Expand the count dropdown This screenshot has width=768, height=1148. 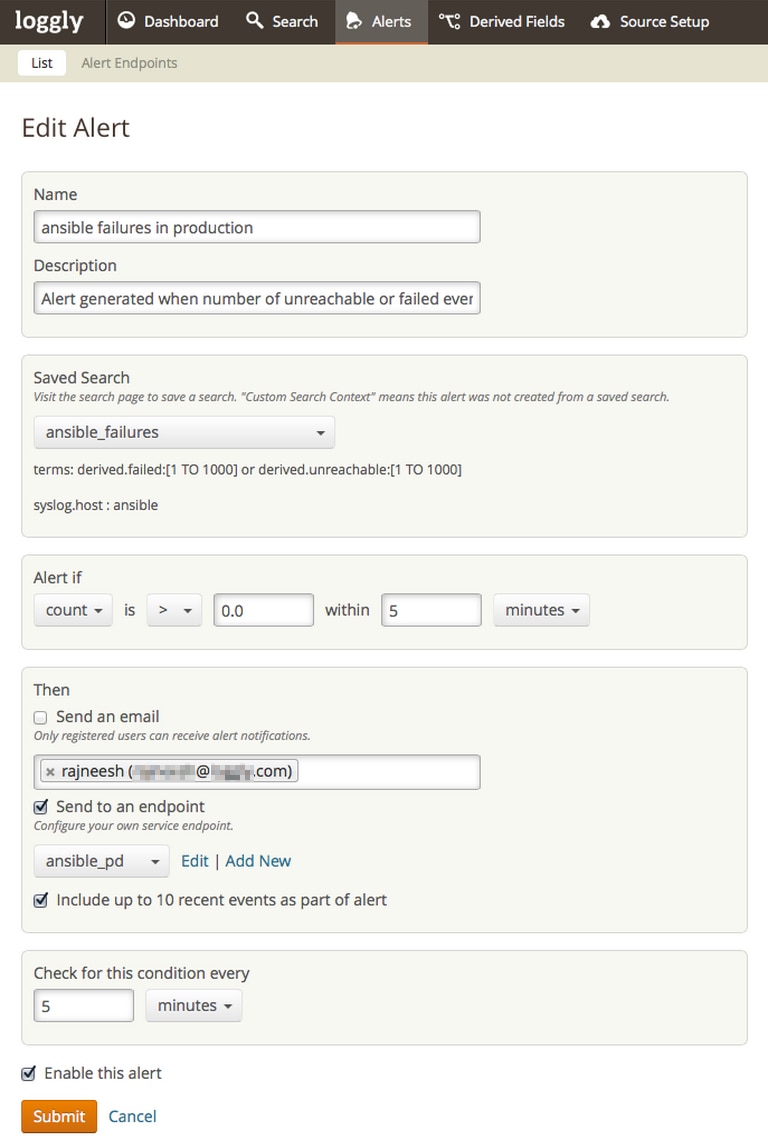coord(74,610)
